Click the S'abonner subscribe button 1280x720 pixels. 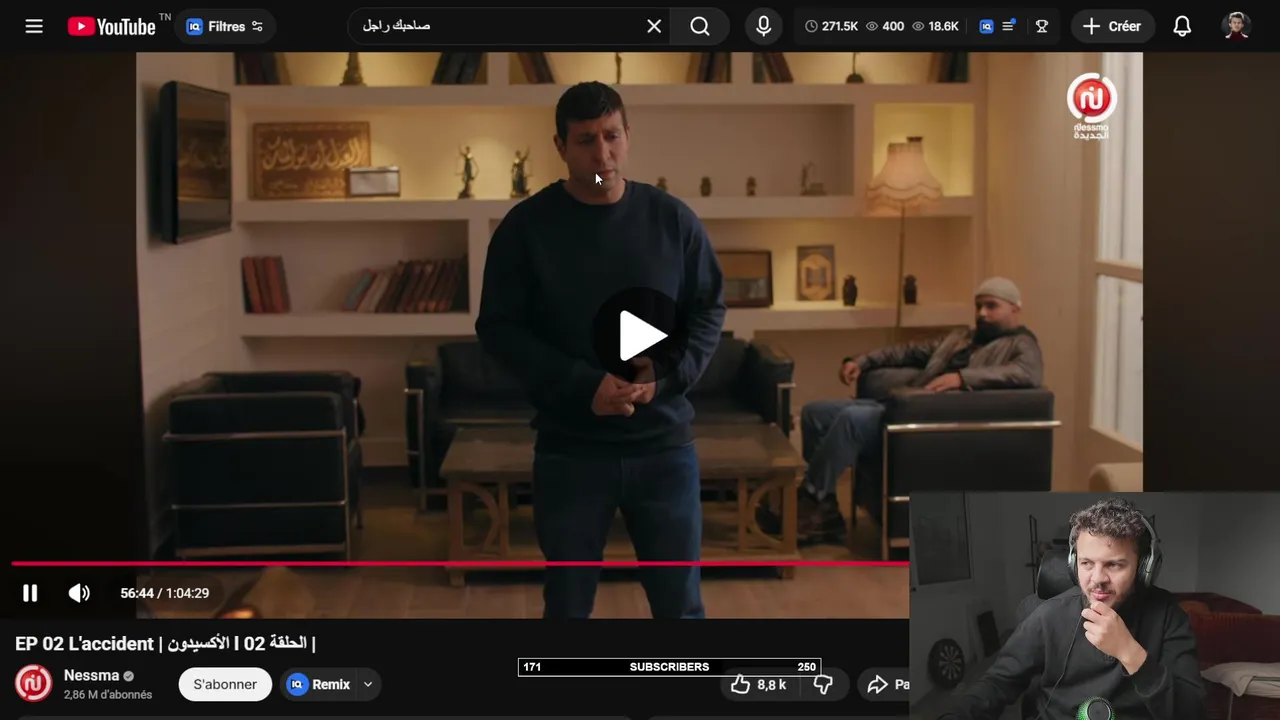[x=225, y=684]
